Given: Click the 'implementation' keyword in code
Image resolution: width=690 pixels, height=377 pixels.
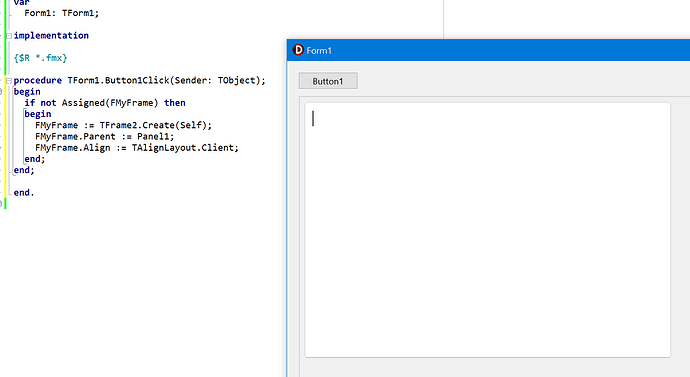Looking at the screenshot, I should coord(51,36).
